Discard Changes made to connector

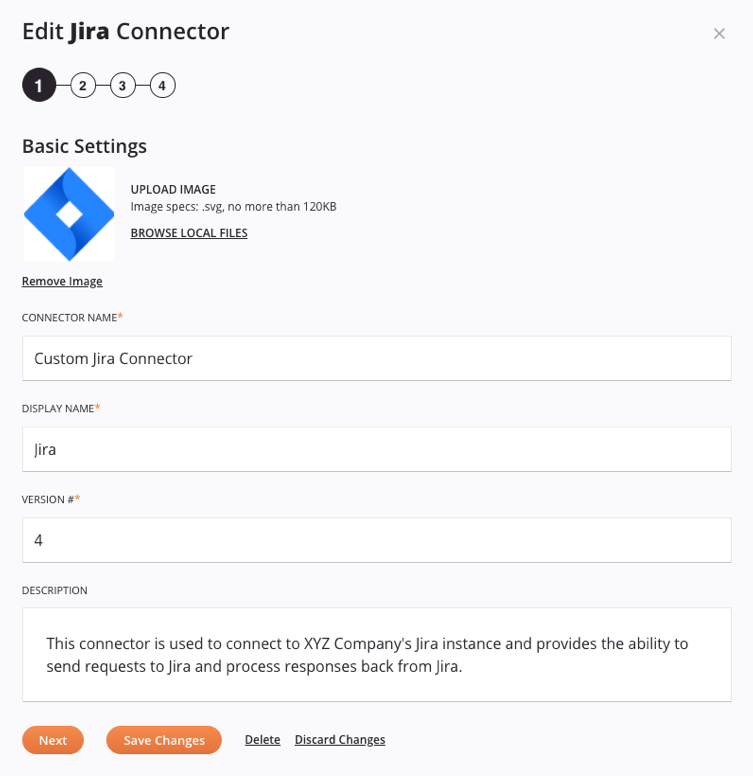[340, 740]
